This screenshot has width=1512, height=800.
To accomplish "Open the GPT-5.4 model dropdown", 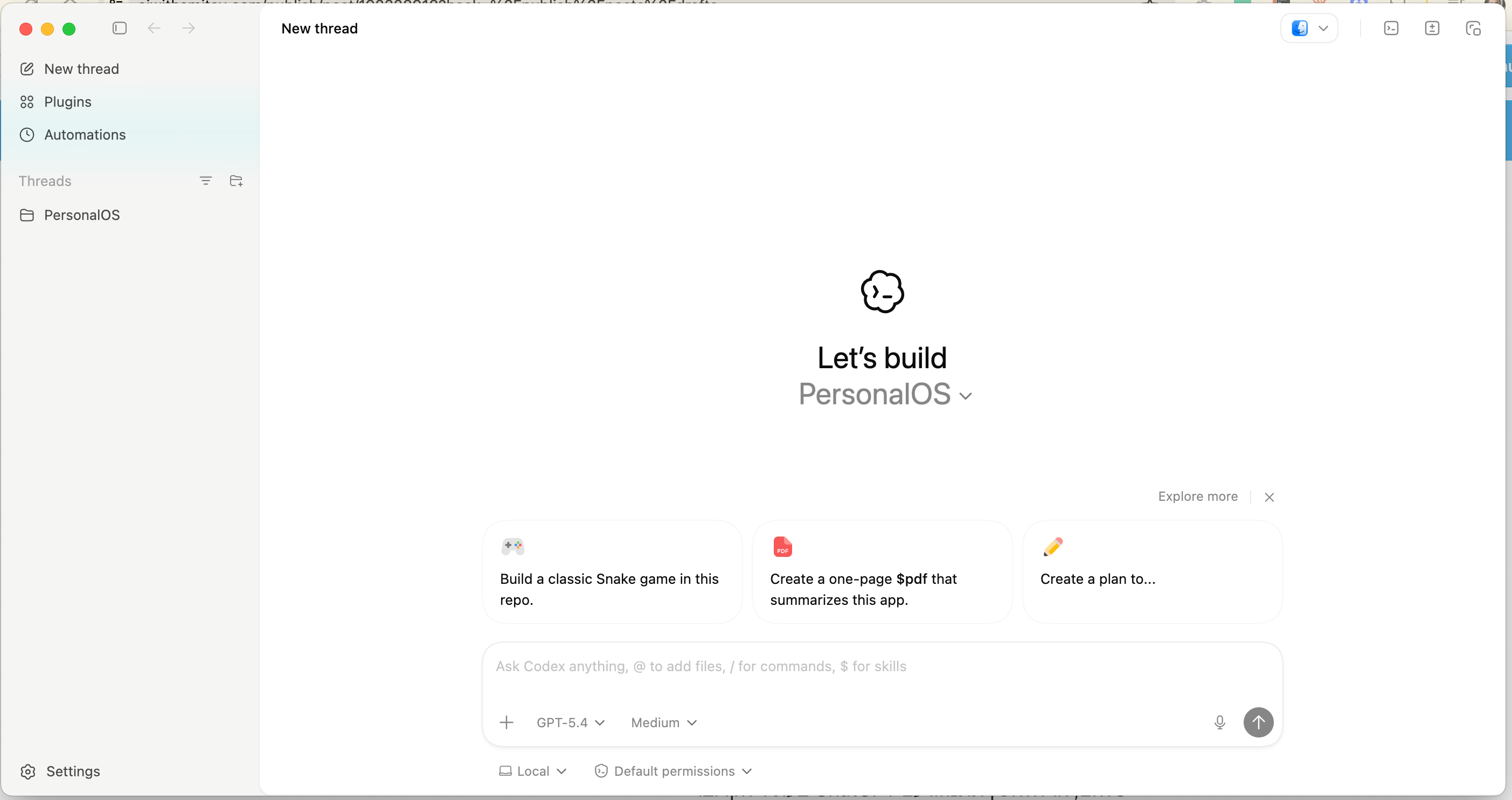I will 571,722.
